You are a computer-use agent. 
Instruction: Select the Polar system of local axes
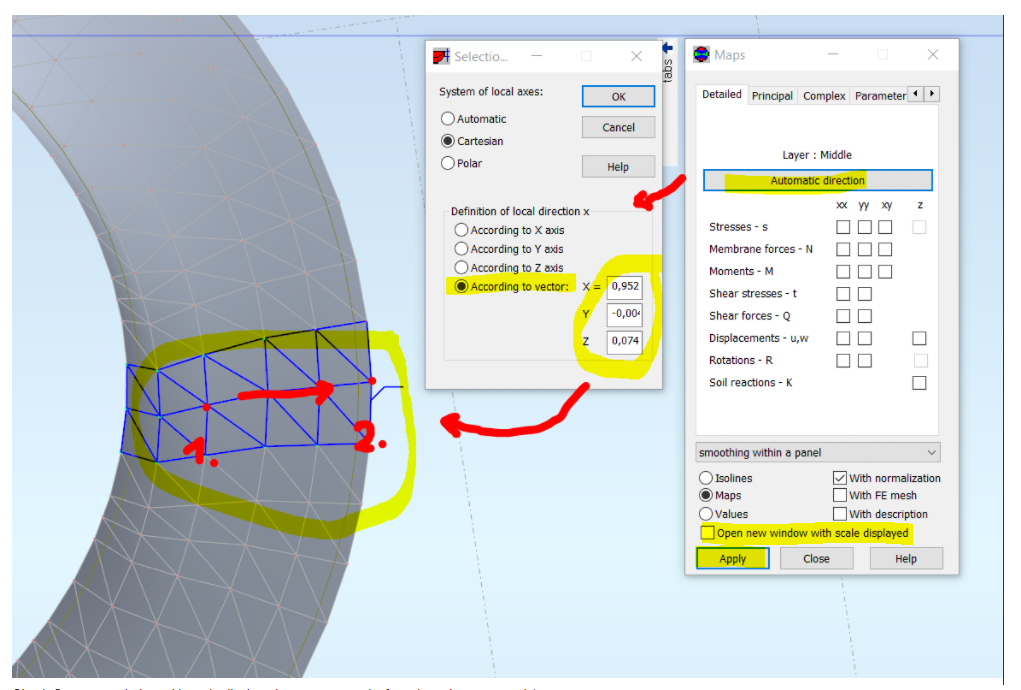point(448,163)
